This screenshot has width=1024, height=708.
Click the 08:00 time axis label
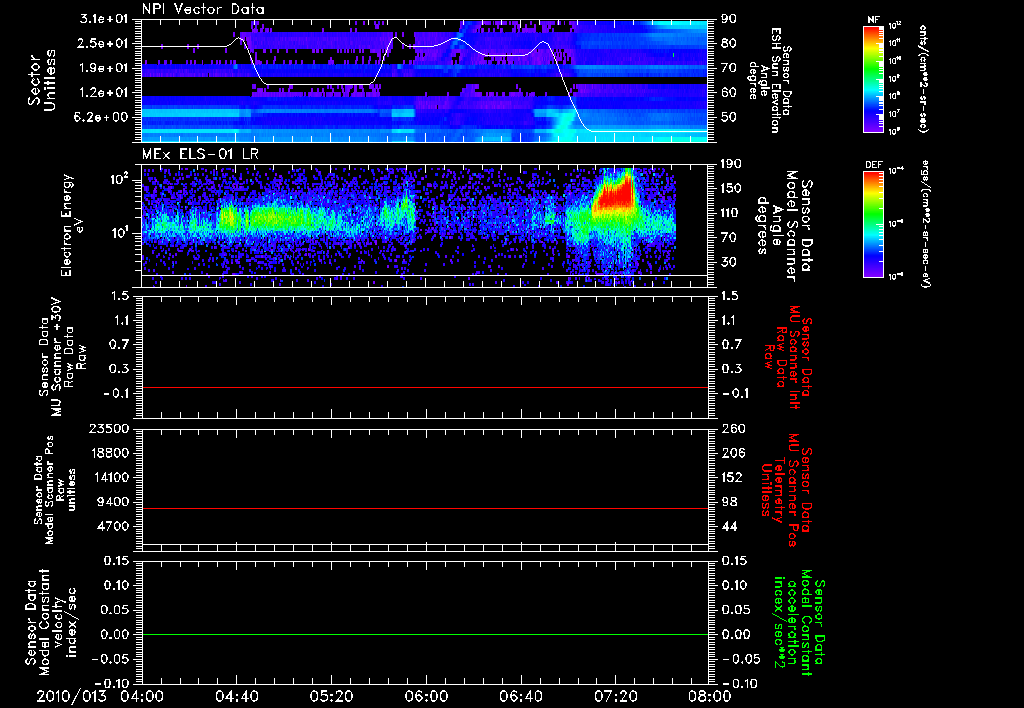(x=709, y=696)
